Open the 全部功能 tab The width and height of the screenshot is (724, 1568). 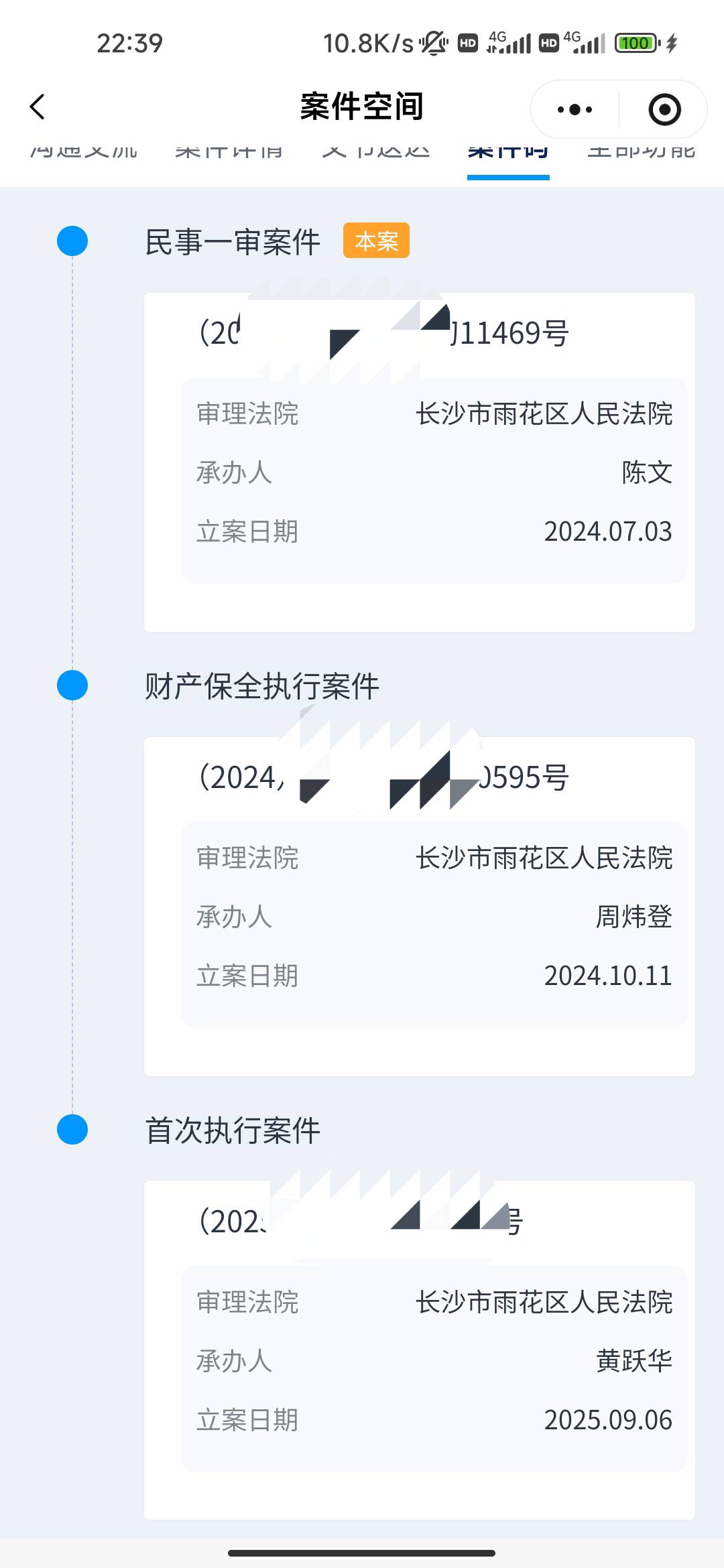tap(642, 151)
